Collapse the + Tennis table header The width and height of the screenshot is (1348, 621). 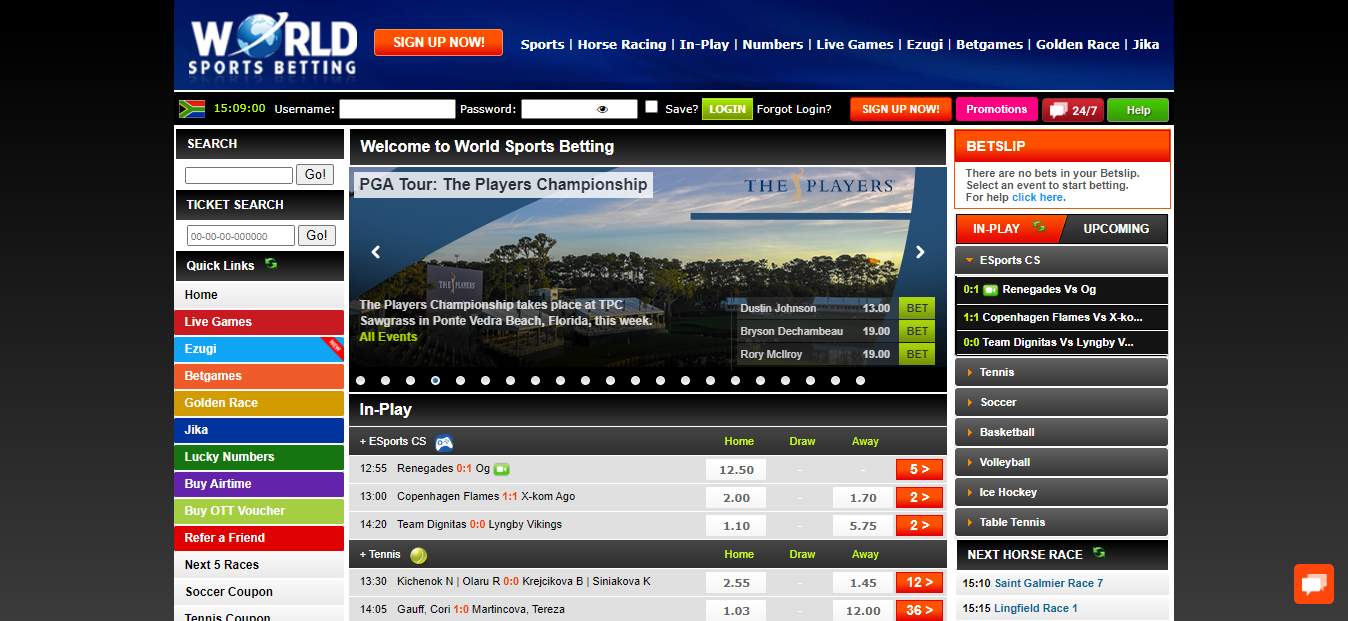point(380,554)
